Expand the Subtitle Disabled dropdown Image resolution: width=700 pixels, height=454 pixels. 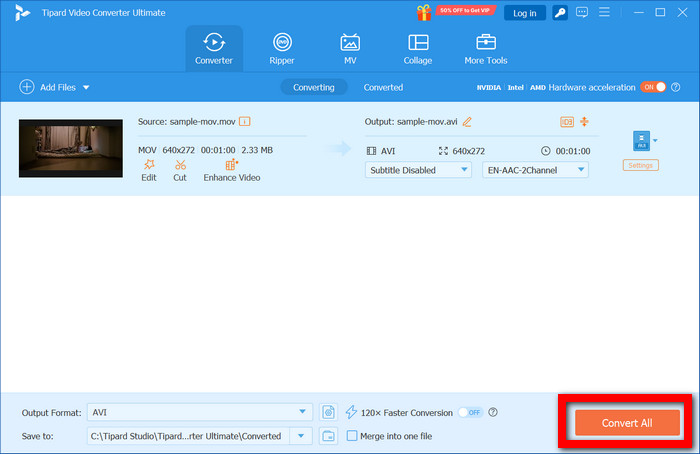point(418,170)
